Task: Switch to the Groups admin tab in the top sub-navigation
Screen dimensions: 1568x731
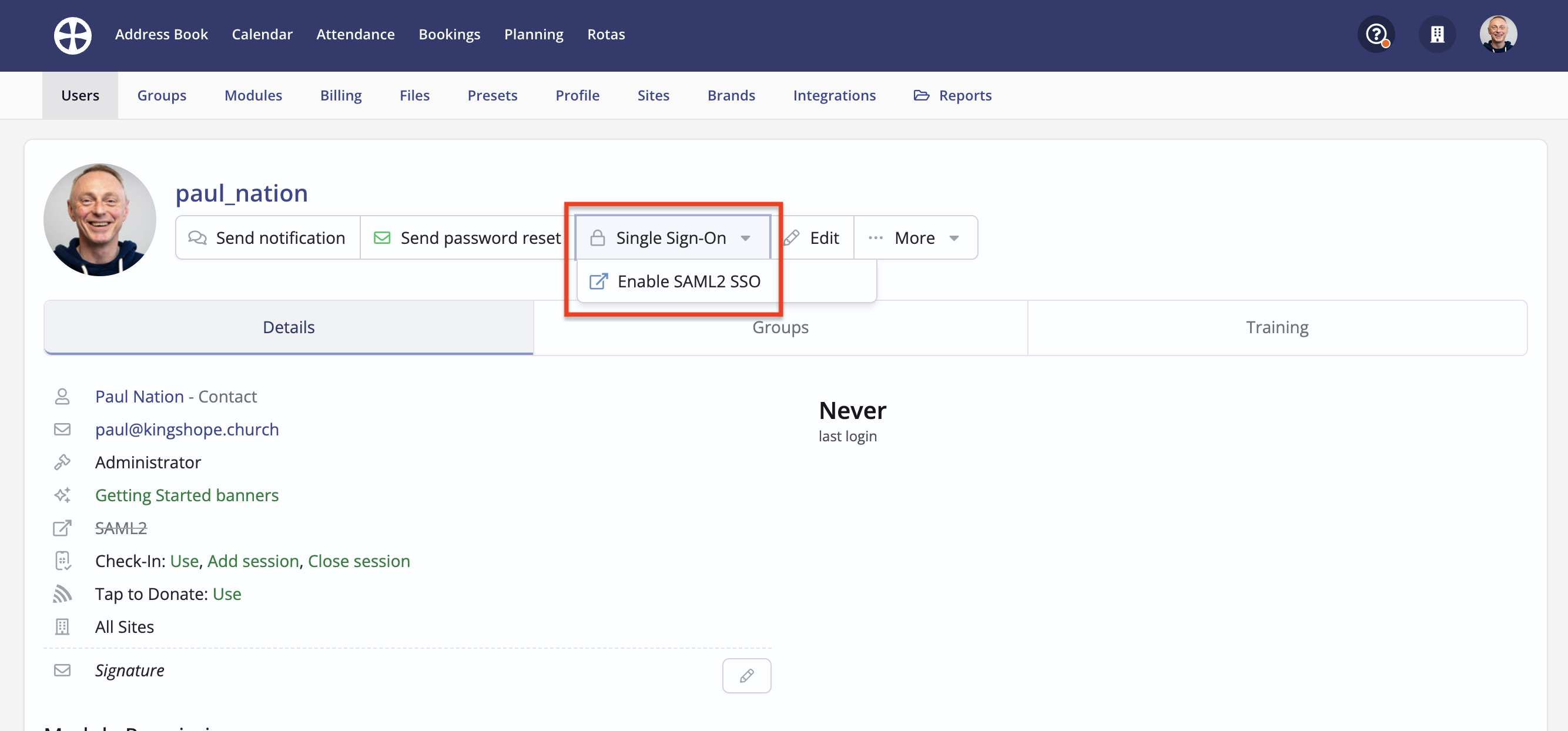Action: (x=161, y=95)
